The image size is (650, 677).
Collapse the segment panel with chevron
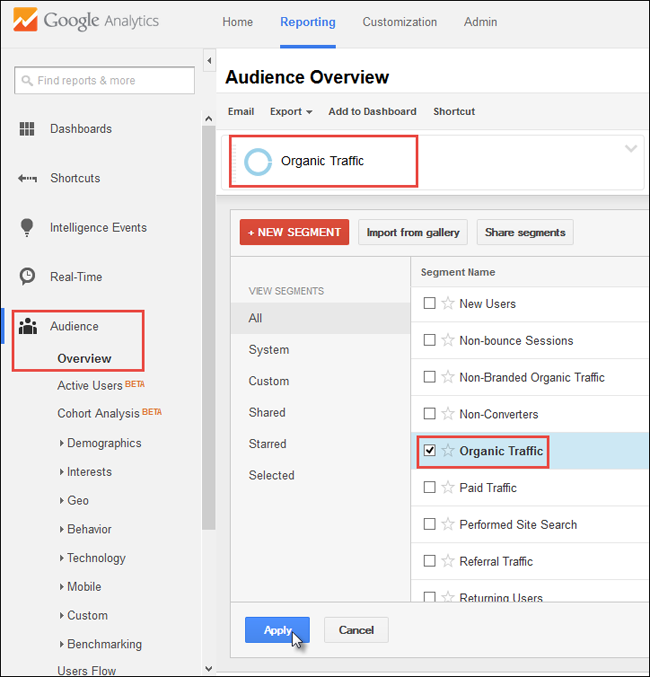[630, 149]
